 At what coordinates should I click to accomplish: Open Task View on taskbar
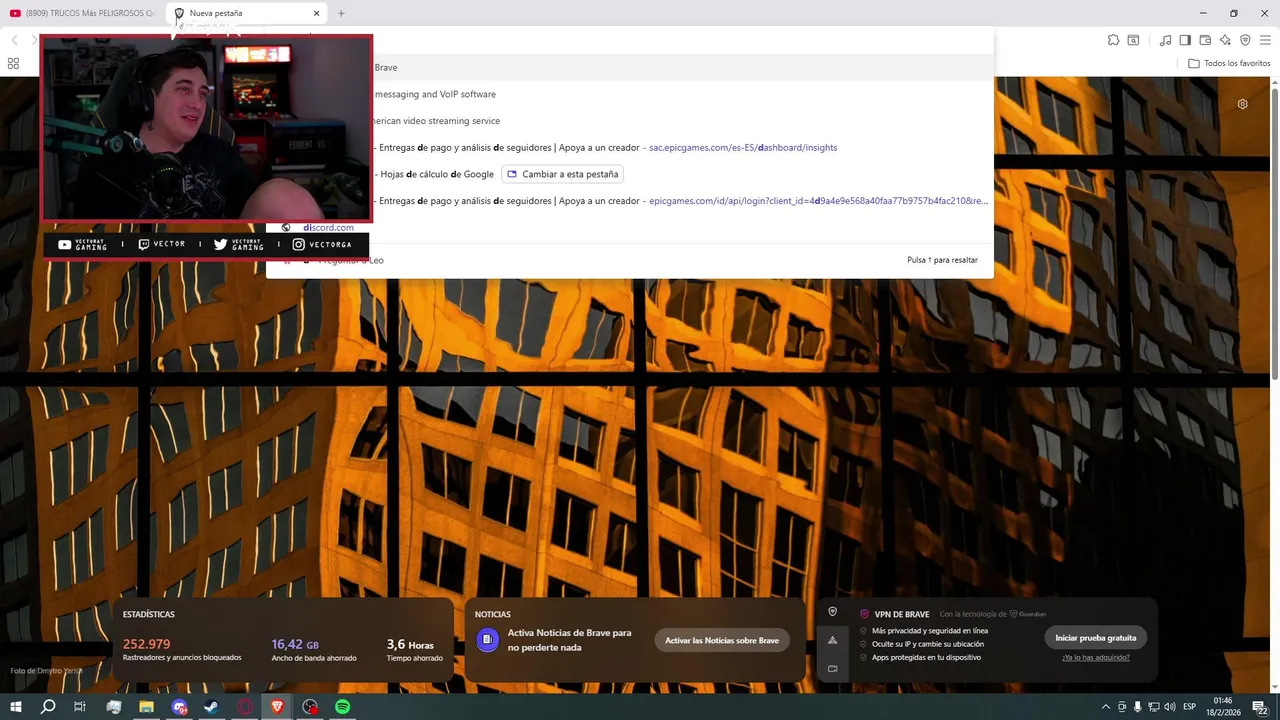click(x=80, y=707)
